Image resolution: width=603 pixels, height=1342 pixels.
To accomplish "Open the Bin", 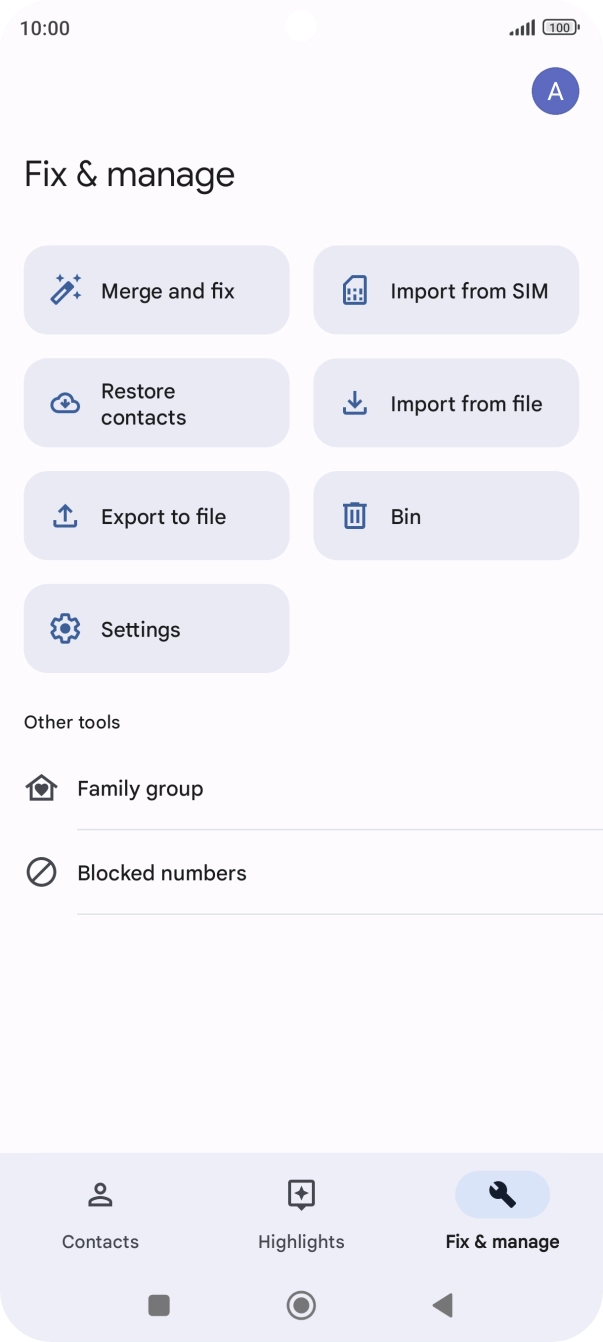I will coord(446,516).
